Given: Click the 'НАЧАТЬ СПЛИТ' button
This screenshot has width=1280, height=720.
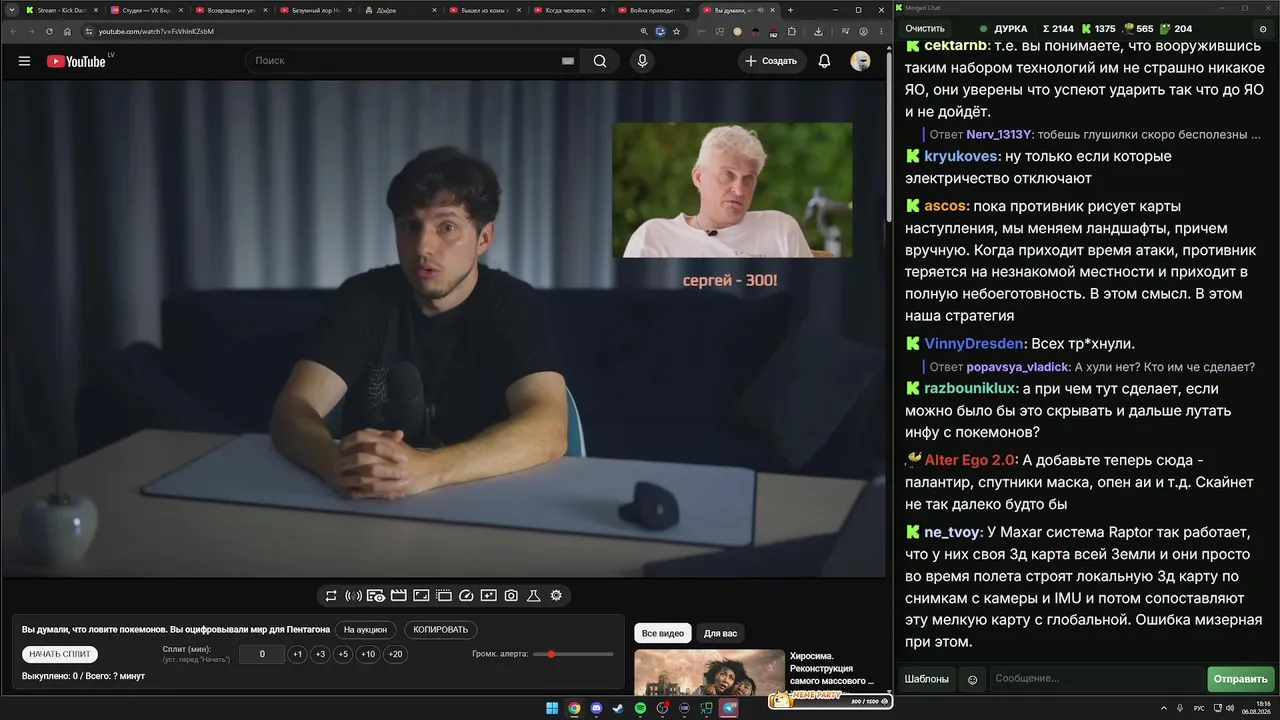Looking at the screenshot, I should click(x=60, y=654).
